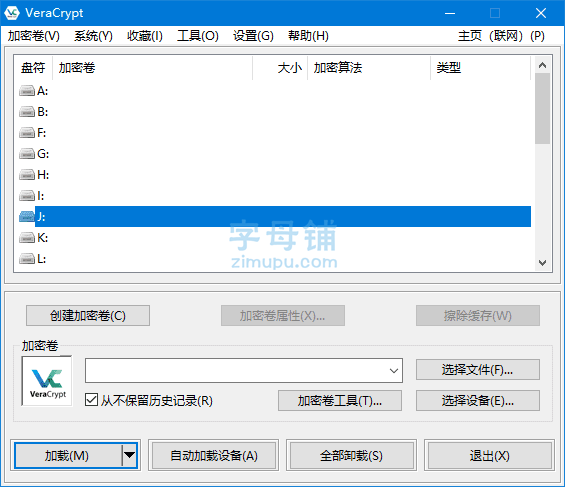Image resolution: width=565 pixels, height=487 pixels.
Task: Select the G: drive slot icon
Action: pos(27,154)
